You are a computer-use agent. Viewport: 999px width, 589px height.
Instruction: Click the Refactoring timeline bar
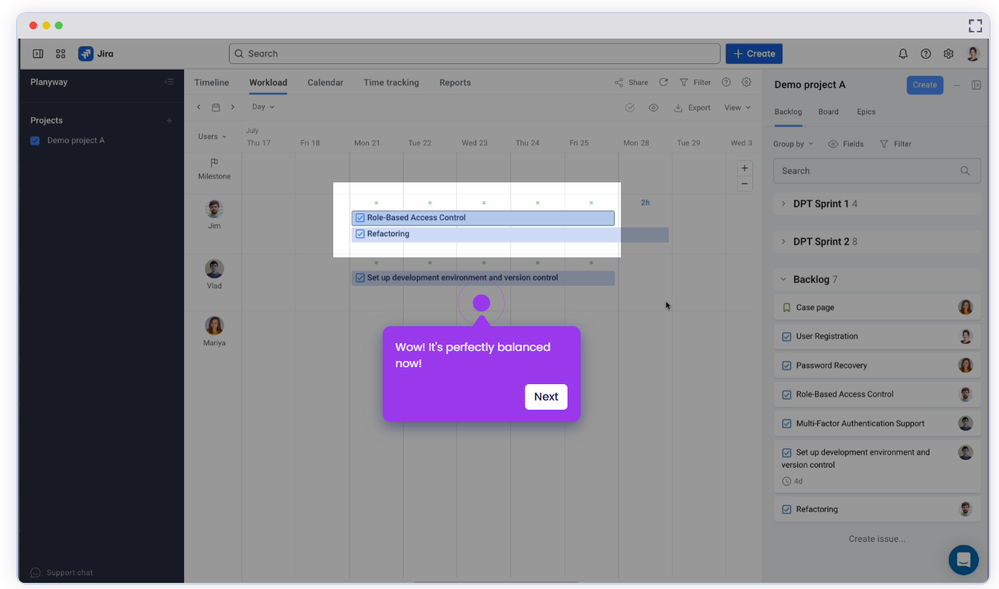[x=510, y=234]
